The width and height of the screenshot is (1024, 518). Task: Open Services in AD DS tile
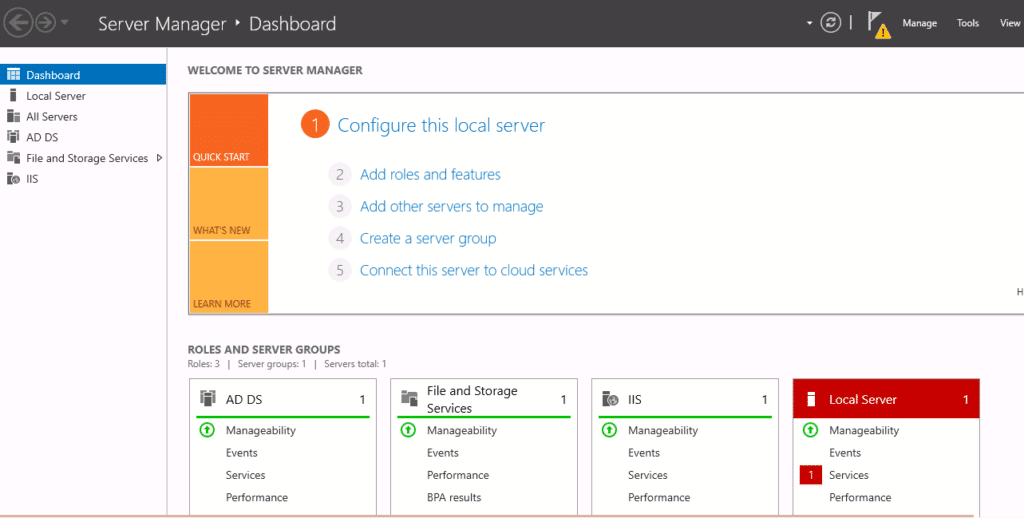click(x=246, y=475)
